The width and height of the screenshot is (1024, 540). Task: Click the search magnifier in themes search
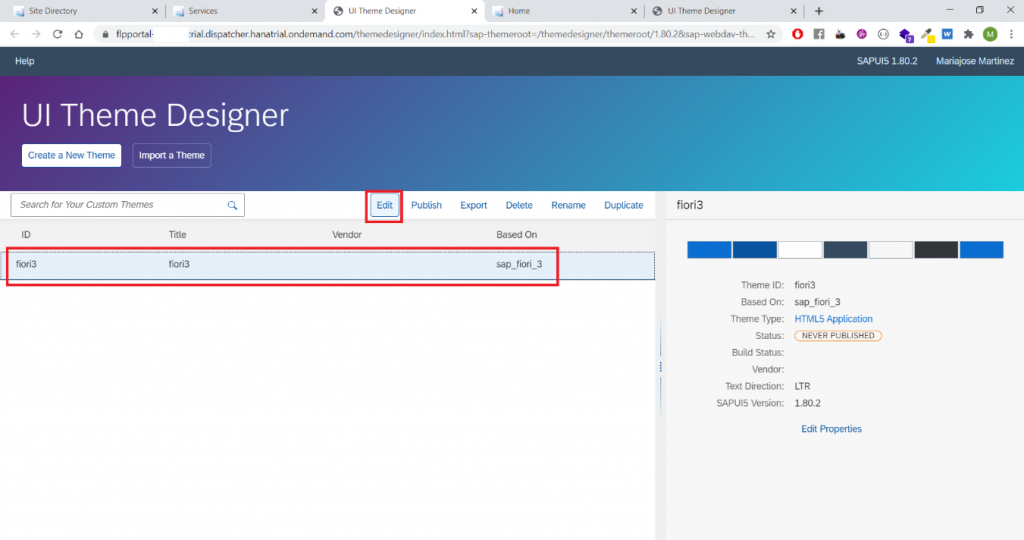pos(232,205)
